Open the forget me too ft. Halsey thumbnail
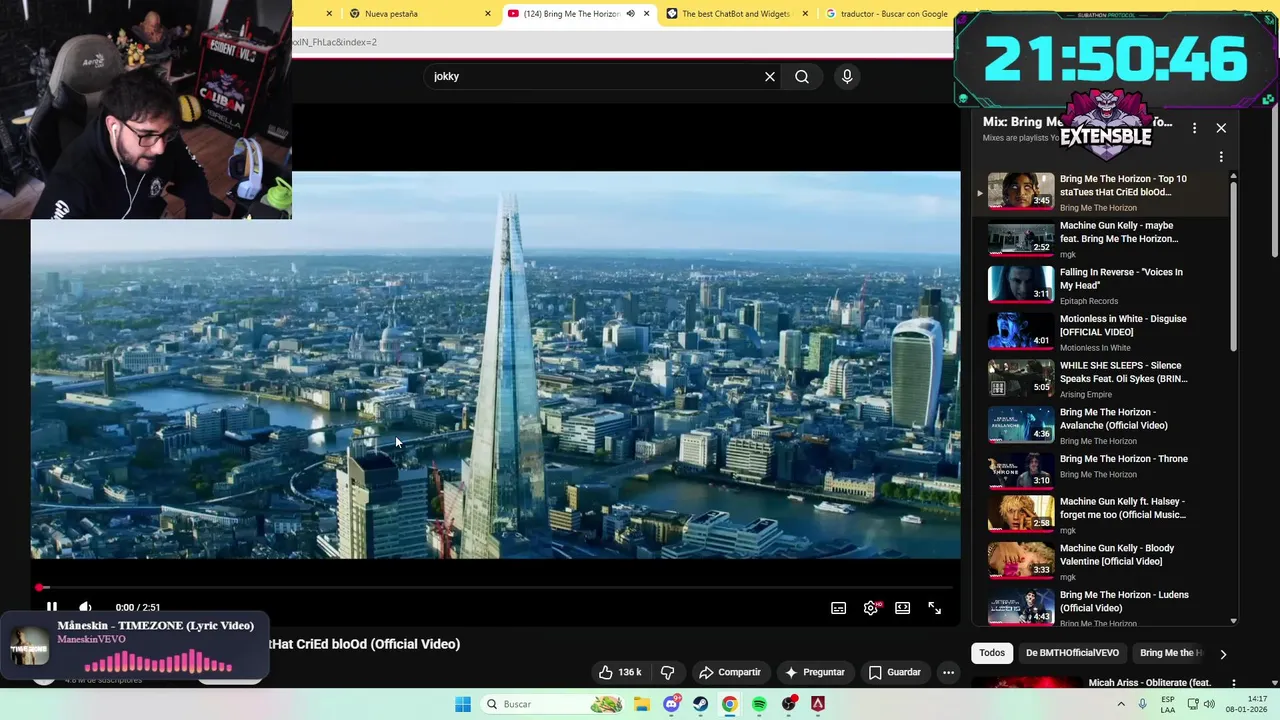 coord(1021,513)
